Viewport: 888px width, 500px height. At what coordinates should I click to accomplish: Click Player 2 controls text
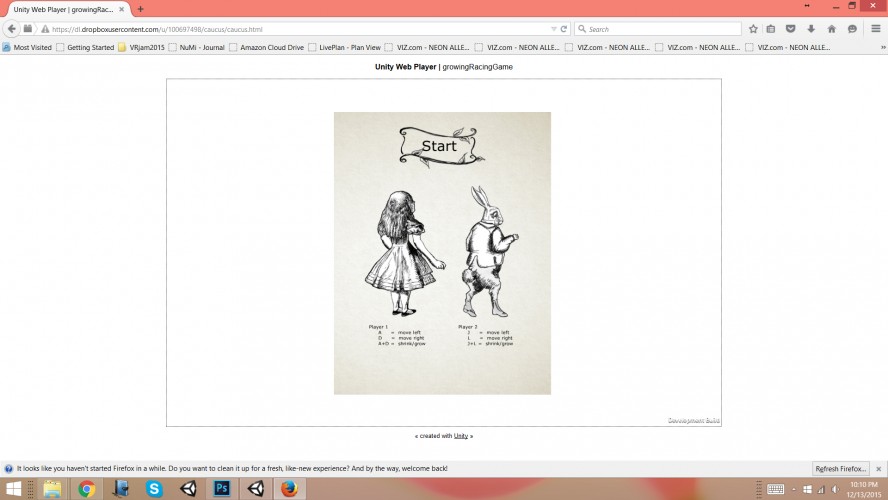coord(486,335)
